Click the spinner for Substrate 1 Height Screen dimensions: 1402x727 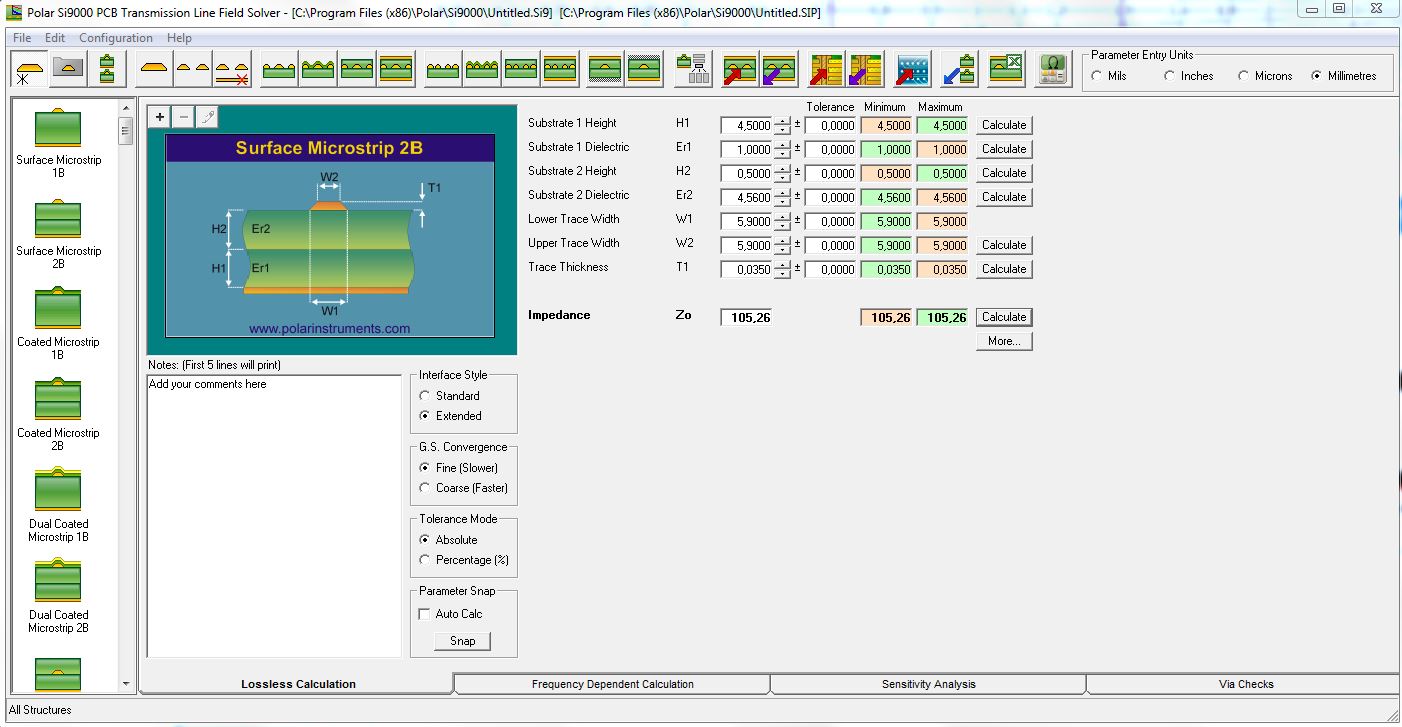(782, 126)
